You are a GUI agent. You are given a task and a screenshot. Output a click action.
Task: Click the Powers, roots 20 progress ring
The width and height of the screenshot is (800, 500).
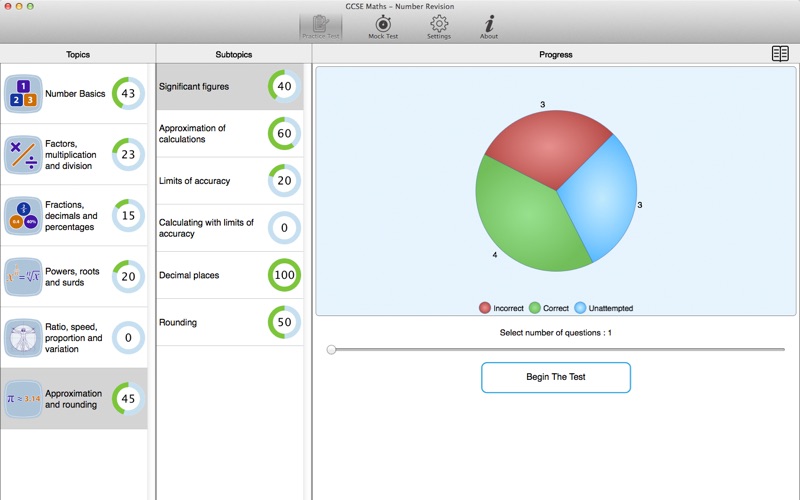click(128, 277)
